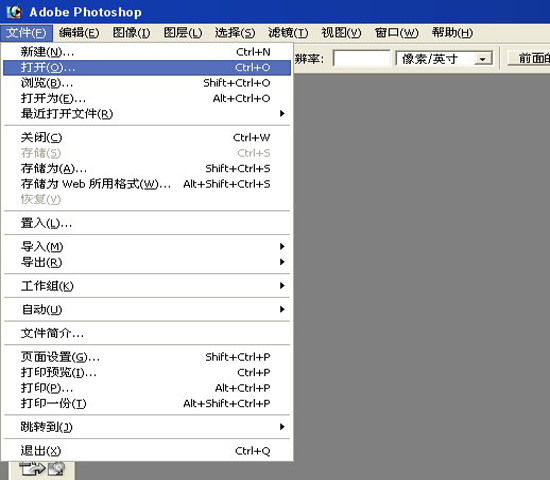Click the 前面的 button in options bar
Screen dimensions: 550x480
pos(529,58)
